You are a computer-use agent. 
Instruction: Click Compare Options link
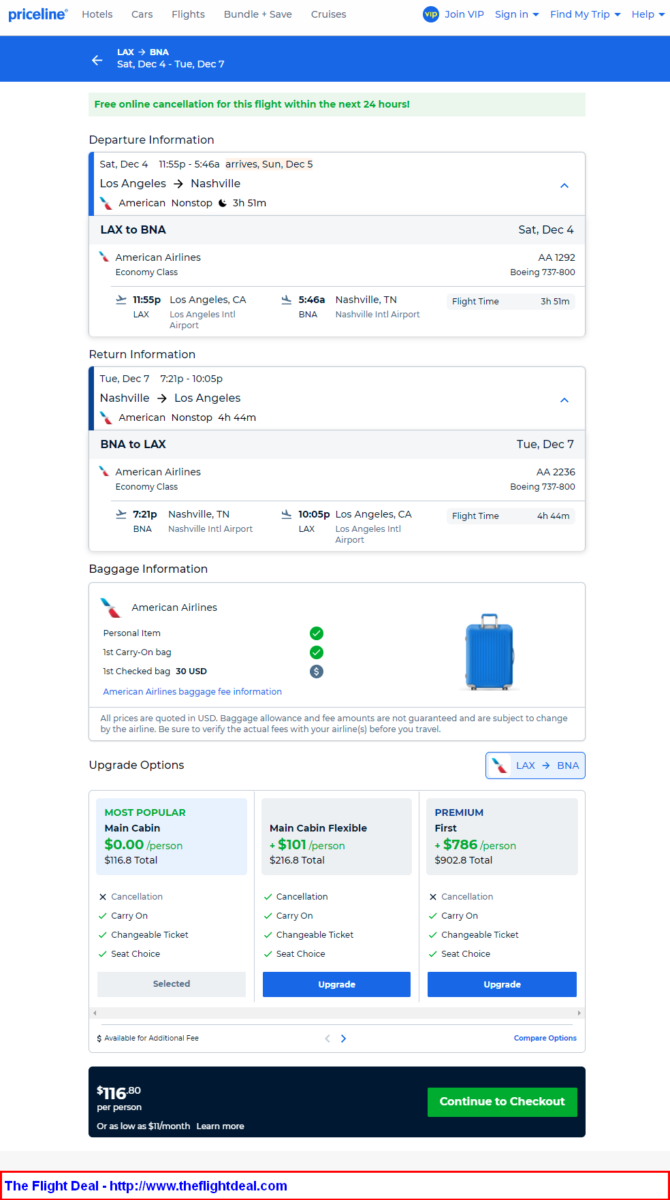[545, 1038]
